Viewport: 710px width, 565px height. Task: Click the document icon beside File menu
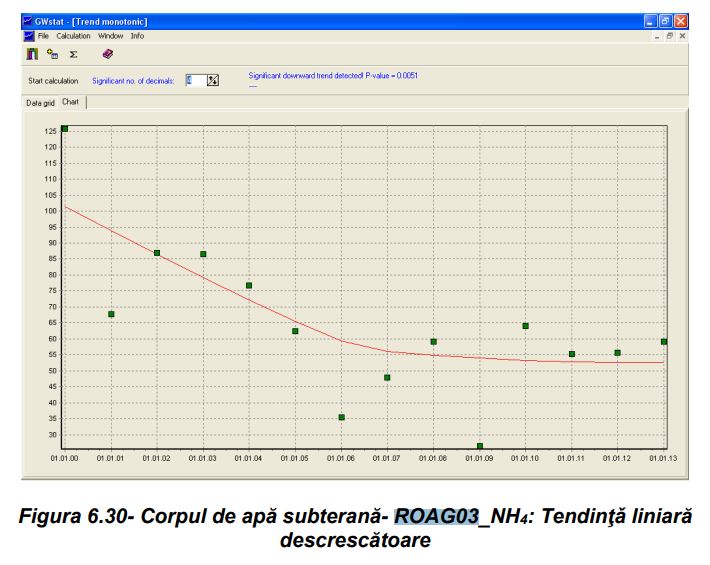(29, 36)
